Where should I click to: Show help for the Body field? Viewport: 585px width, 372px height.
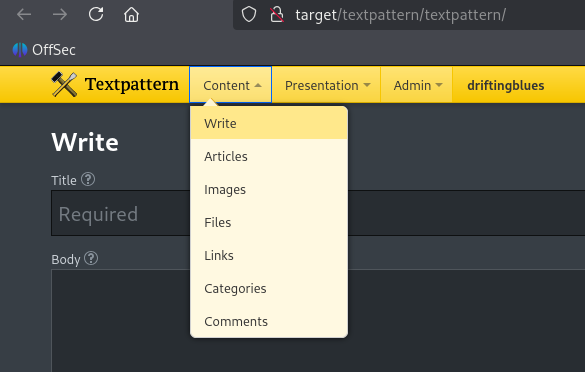point(91,258)
